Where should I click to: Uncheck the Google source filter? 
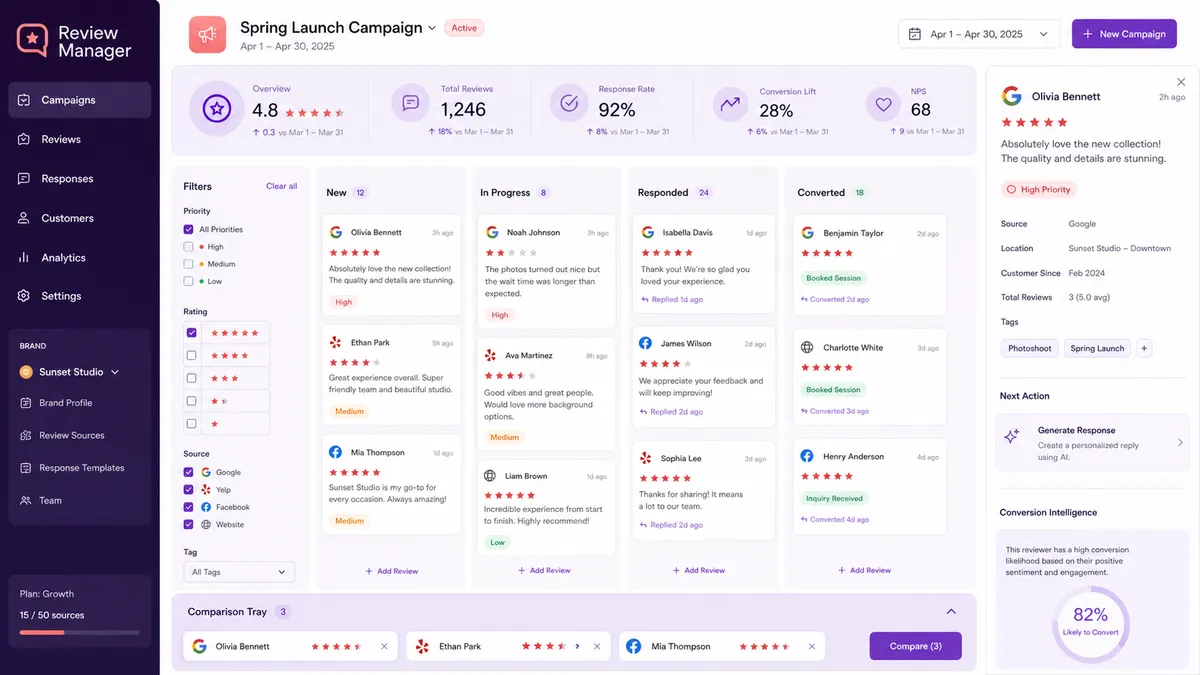click(188, 472)
